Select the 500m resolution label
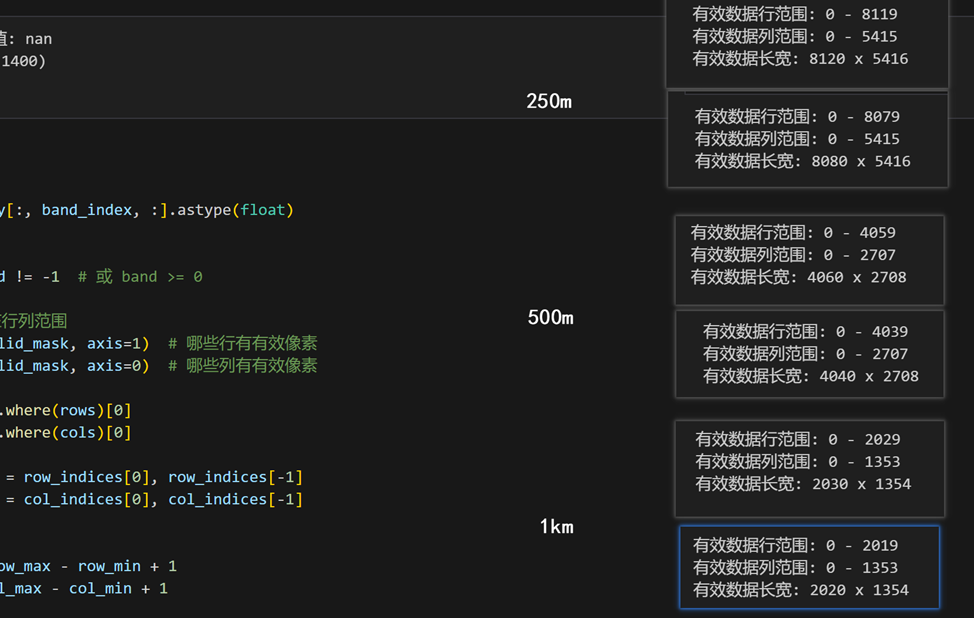The width and height of the screenshot is (974, 618). [x=548, y=316]
